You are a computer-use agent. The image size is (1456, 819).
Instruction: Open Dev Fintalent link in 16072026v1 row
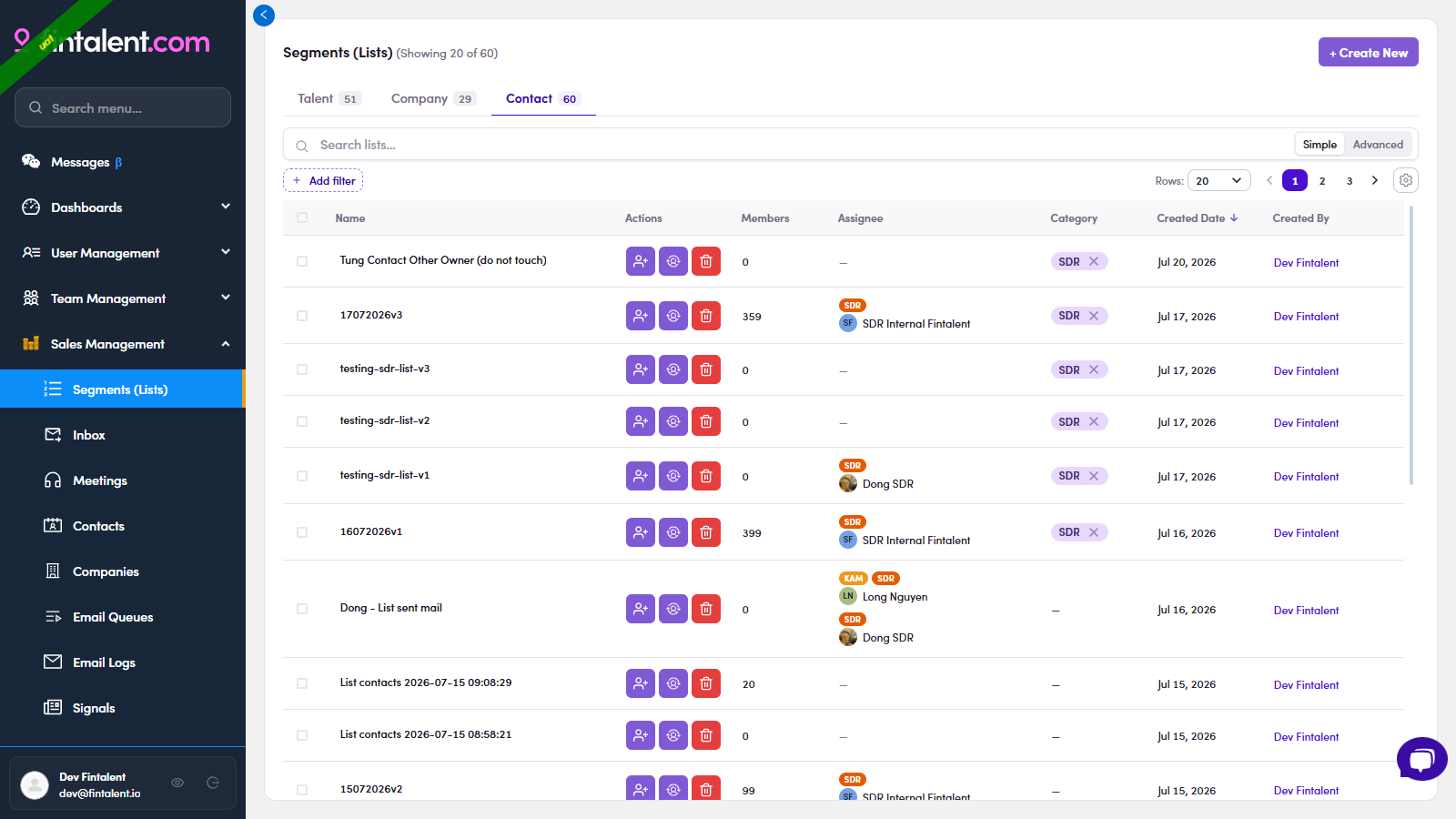pyautogui.click(x=1306, y=533)
